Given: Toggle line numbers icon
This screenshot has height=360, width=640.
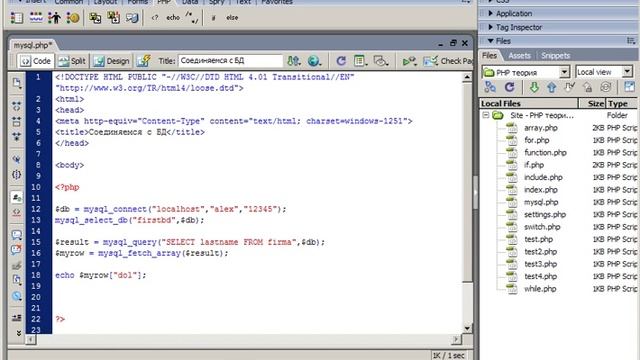Looking at the screenshot, I should (x=17, y=198).
